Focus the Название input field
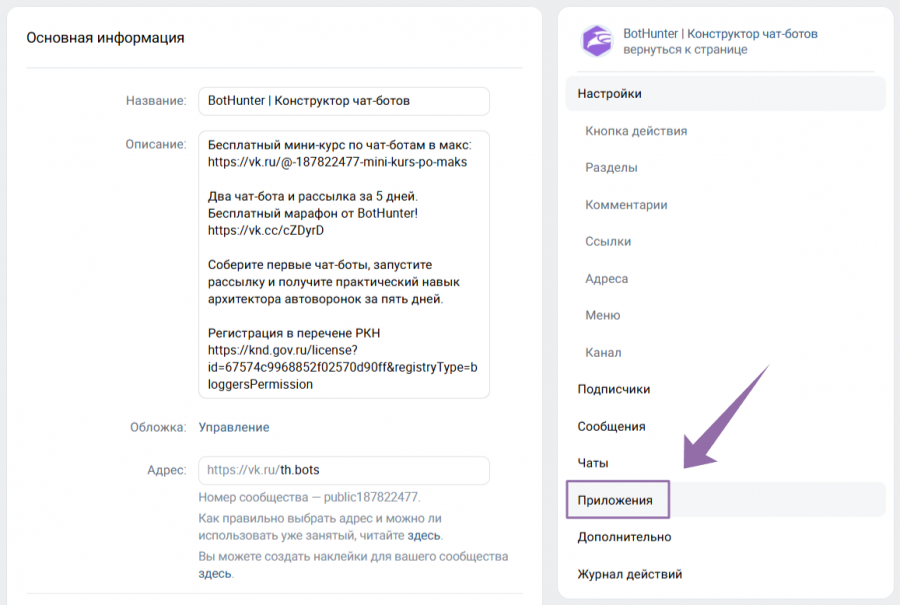Image resolution: width=900 pixels, height=605 pixels. click(x=344, y=101)
